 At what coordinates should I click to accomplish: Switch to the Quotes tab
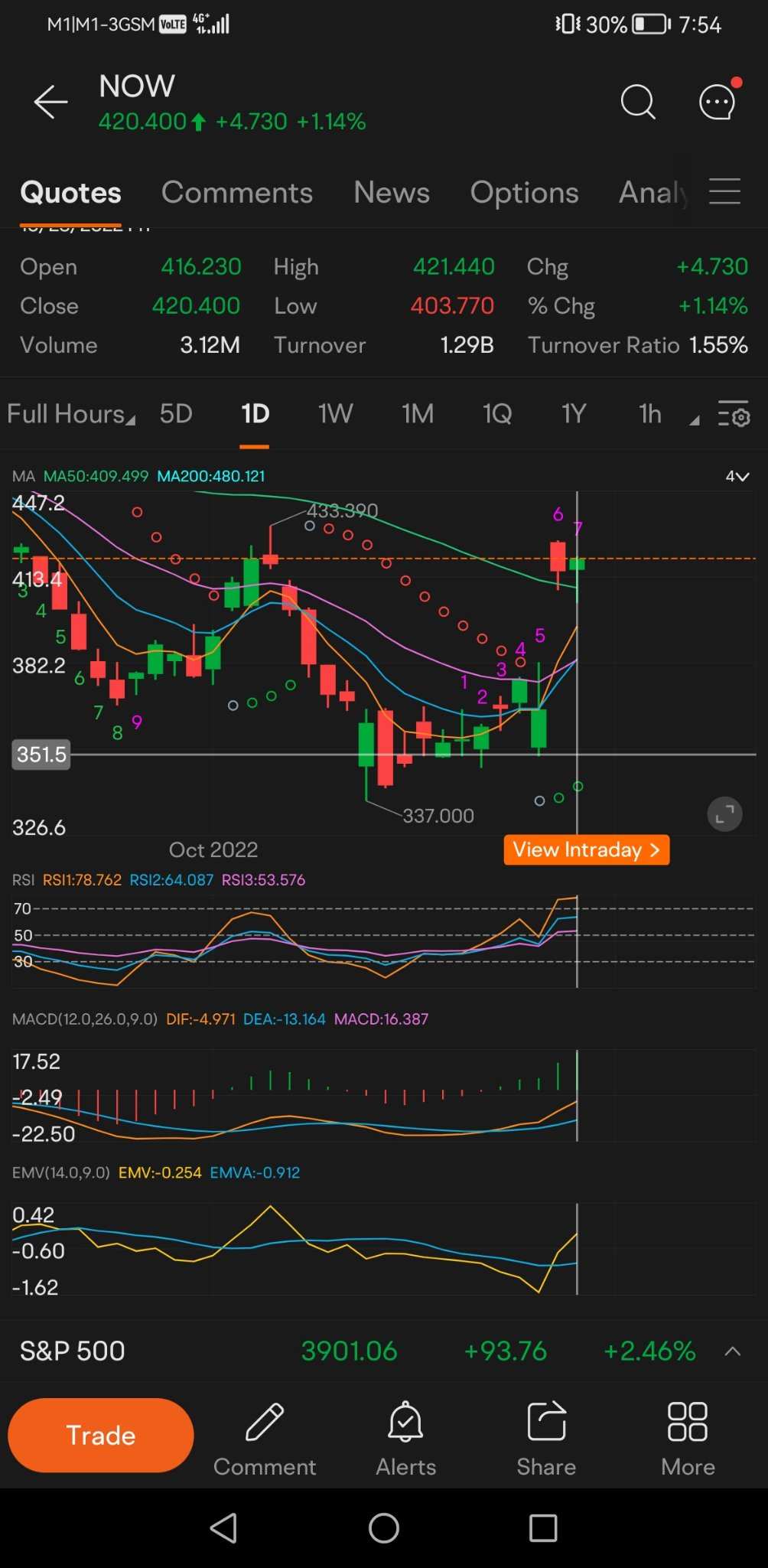[x=71, y=193]
